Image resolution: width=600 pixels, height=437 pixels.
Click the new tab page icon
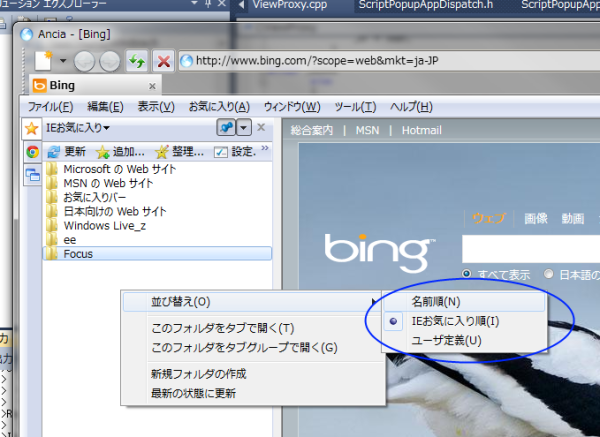[x=43, y=61]
